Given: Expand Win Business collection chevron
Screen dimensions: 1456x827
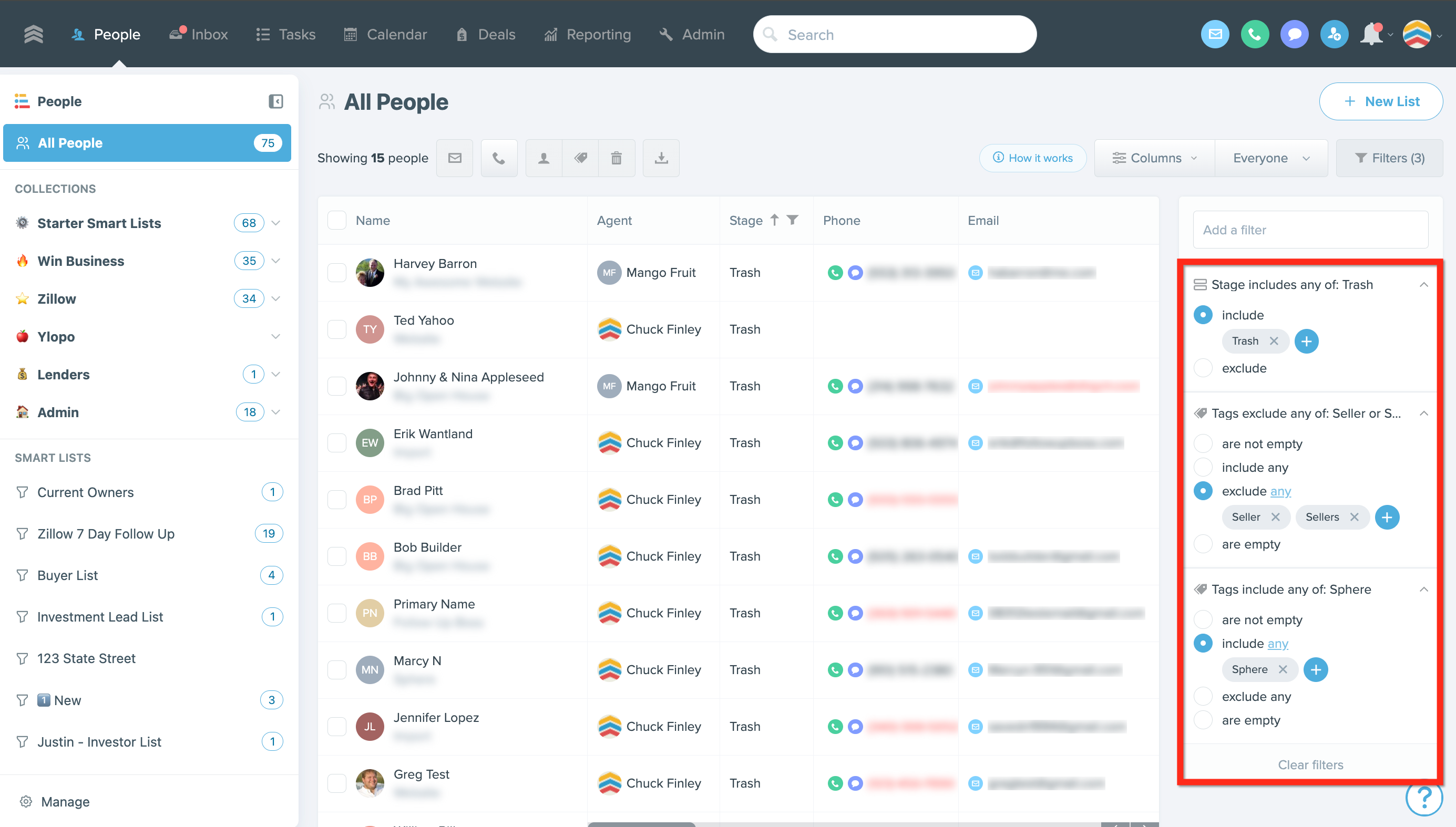Looking at the screenshot, I should point(275,261).
